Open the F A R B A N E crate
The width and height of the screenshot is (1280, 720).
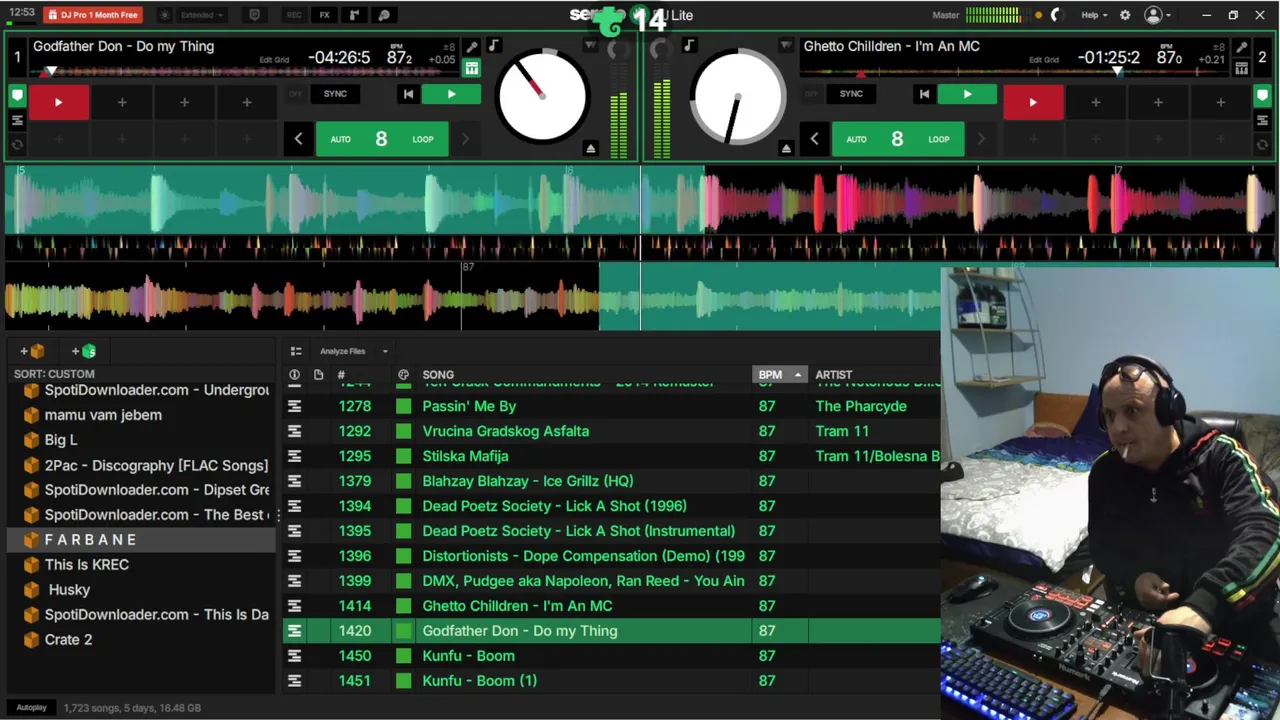140,540
